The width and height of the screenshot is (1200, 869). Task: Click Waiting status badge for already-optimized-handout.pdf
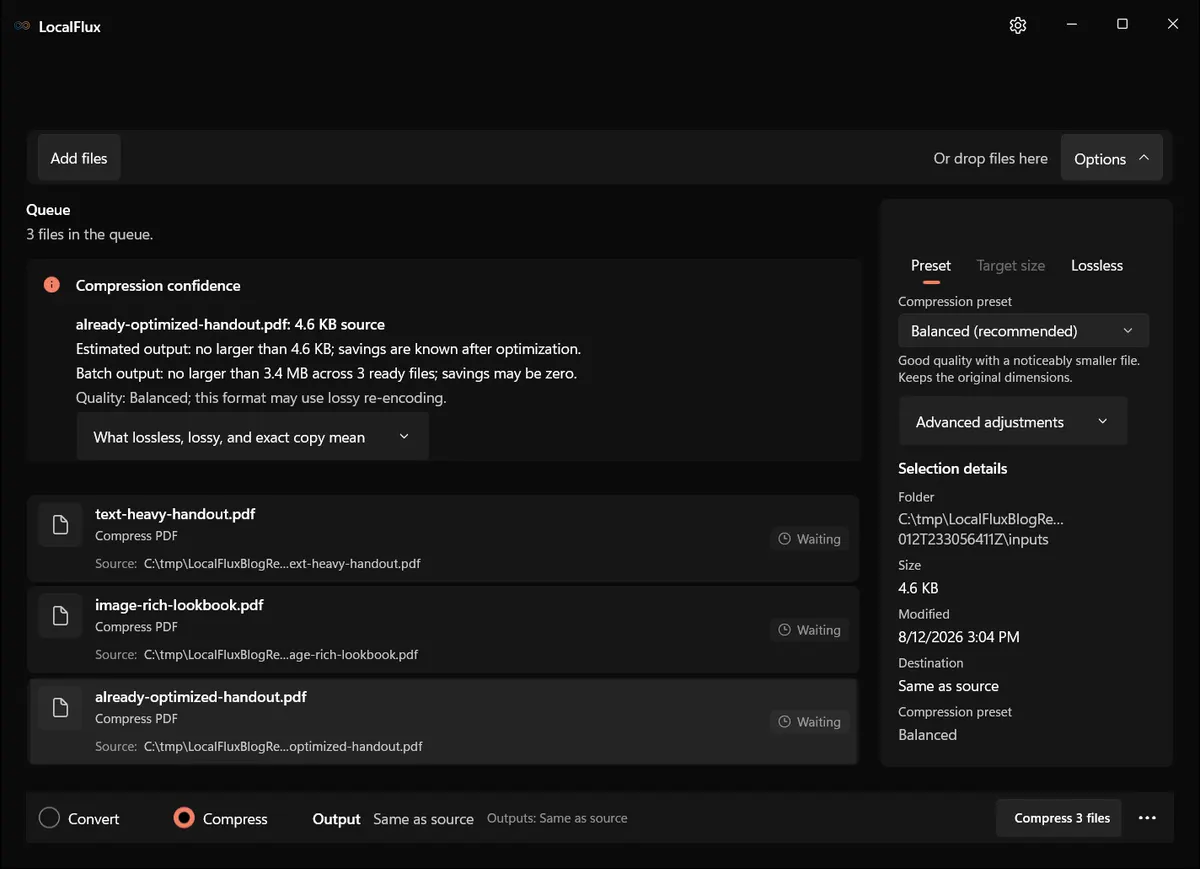(810, 722)
